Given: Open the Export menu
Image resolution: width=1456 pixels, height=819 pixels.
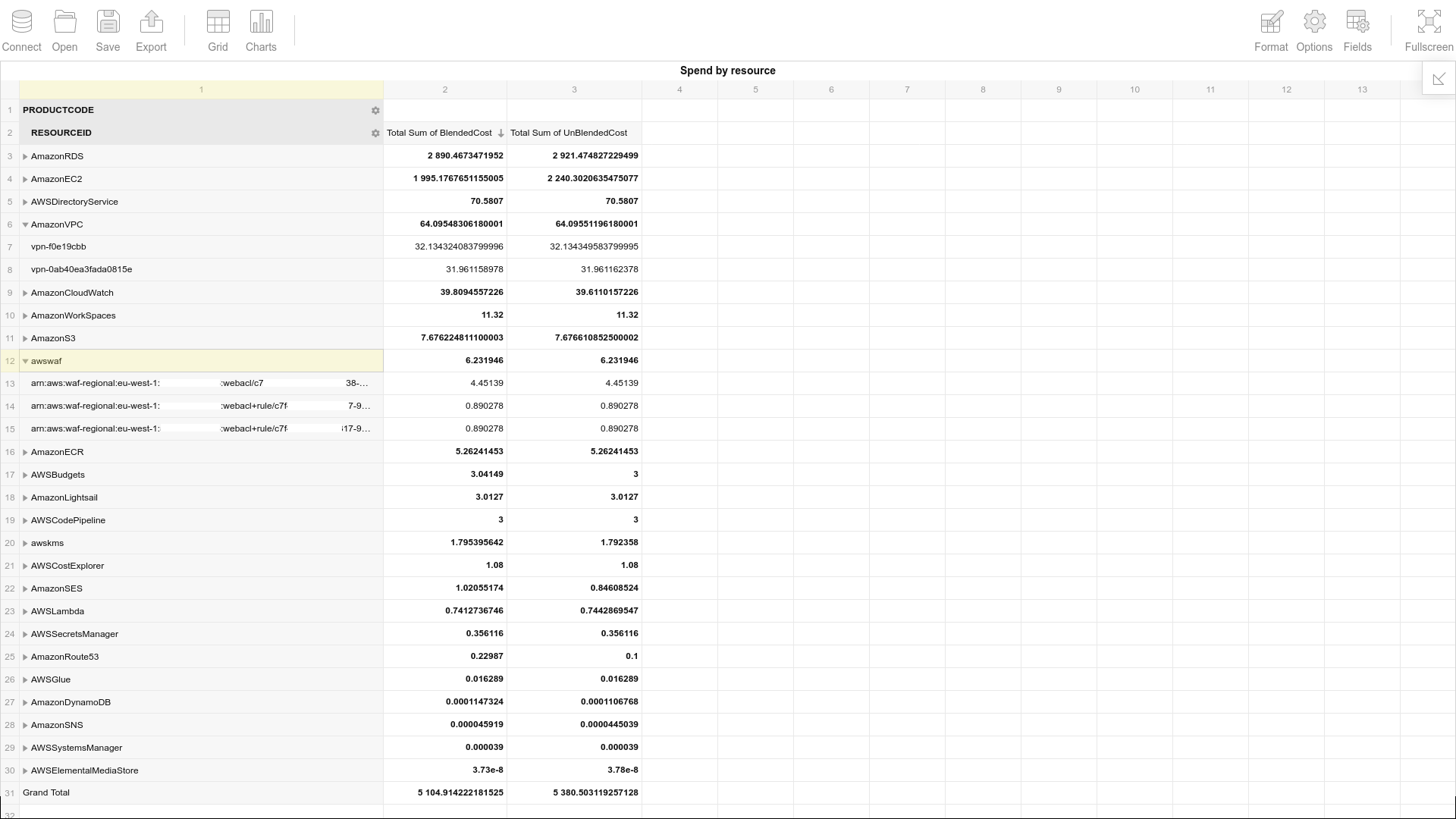Looking at the screenshot, I should (152, 31).
